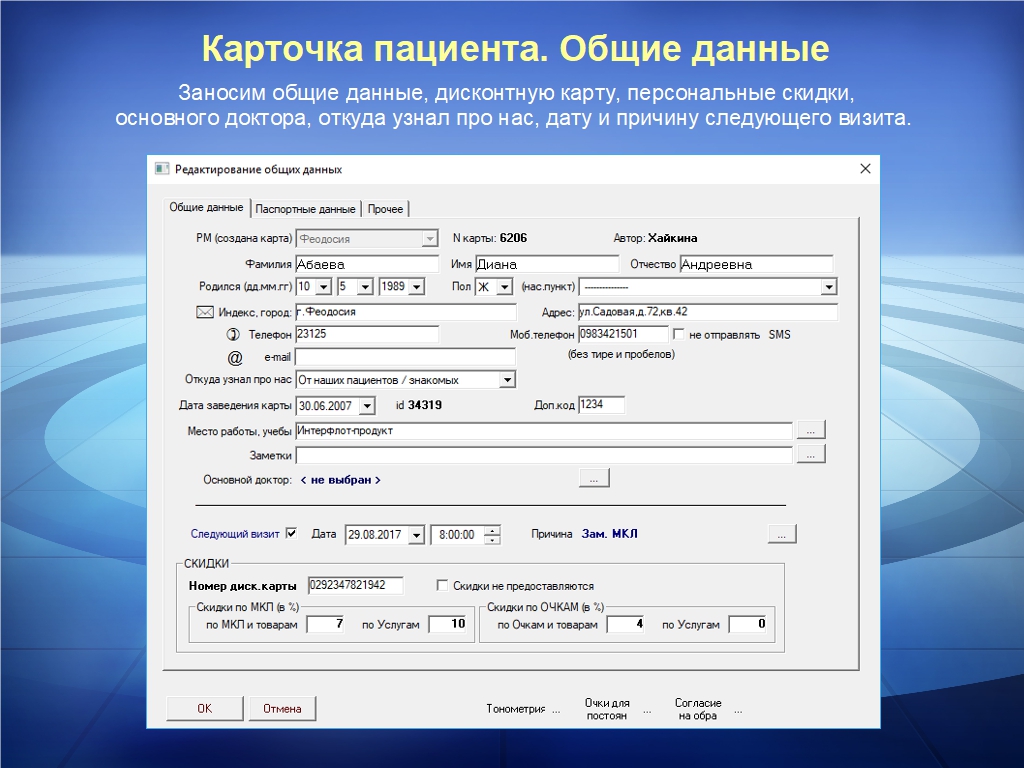Uncheck the Следующий визит checkbox
The width and height of the screenshot is (1024, 768).
coord(292,534)
